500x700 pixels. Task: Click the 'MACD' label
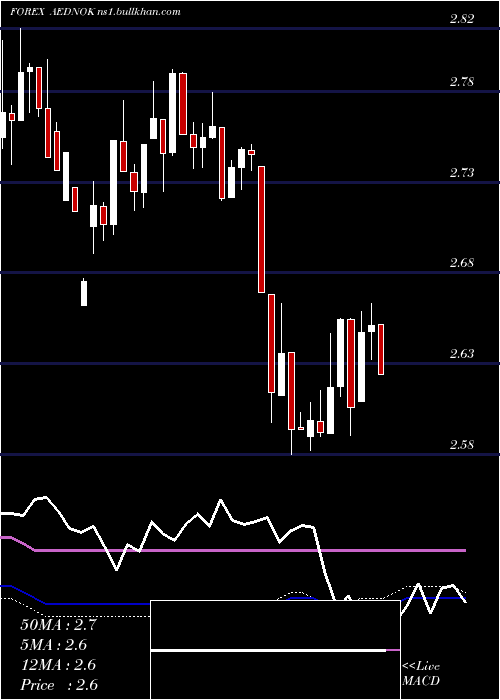(x=421, y=681)
